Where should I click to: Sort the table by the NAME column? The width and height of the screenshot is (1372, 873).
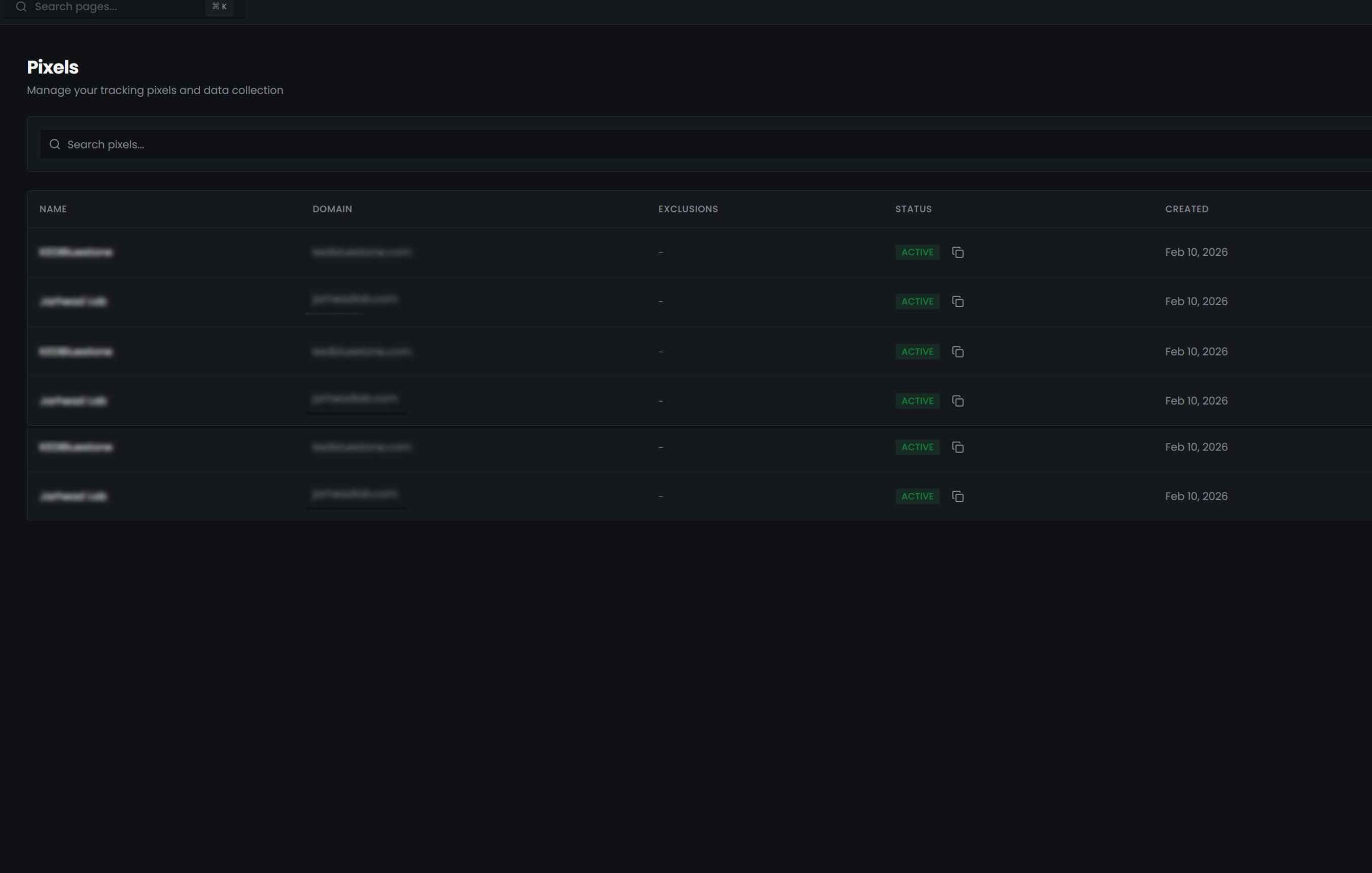53,209
